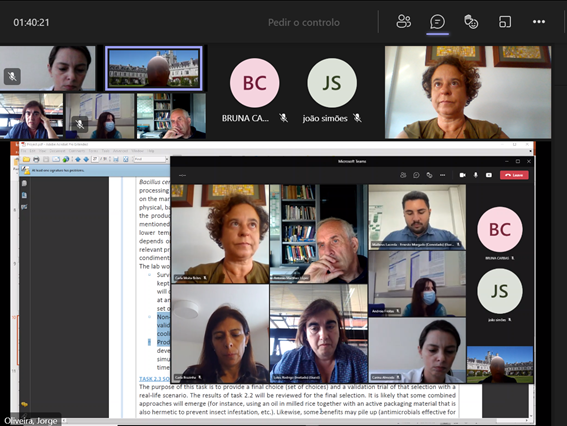Open the Pages panel in Acrobat sidebar

click(24, 183)
